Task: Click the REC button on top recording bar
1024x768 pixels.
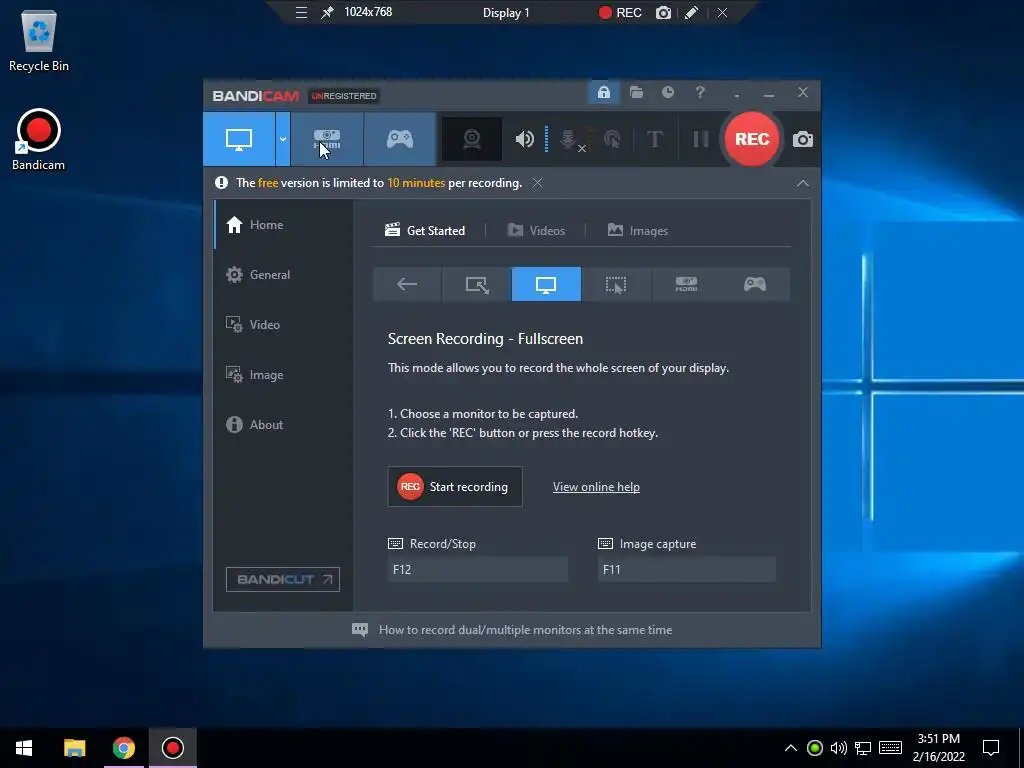Action: (620, 12)
